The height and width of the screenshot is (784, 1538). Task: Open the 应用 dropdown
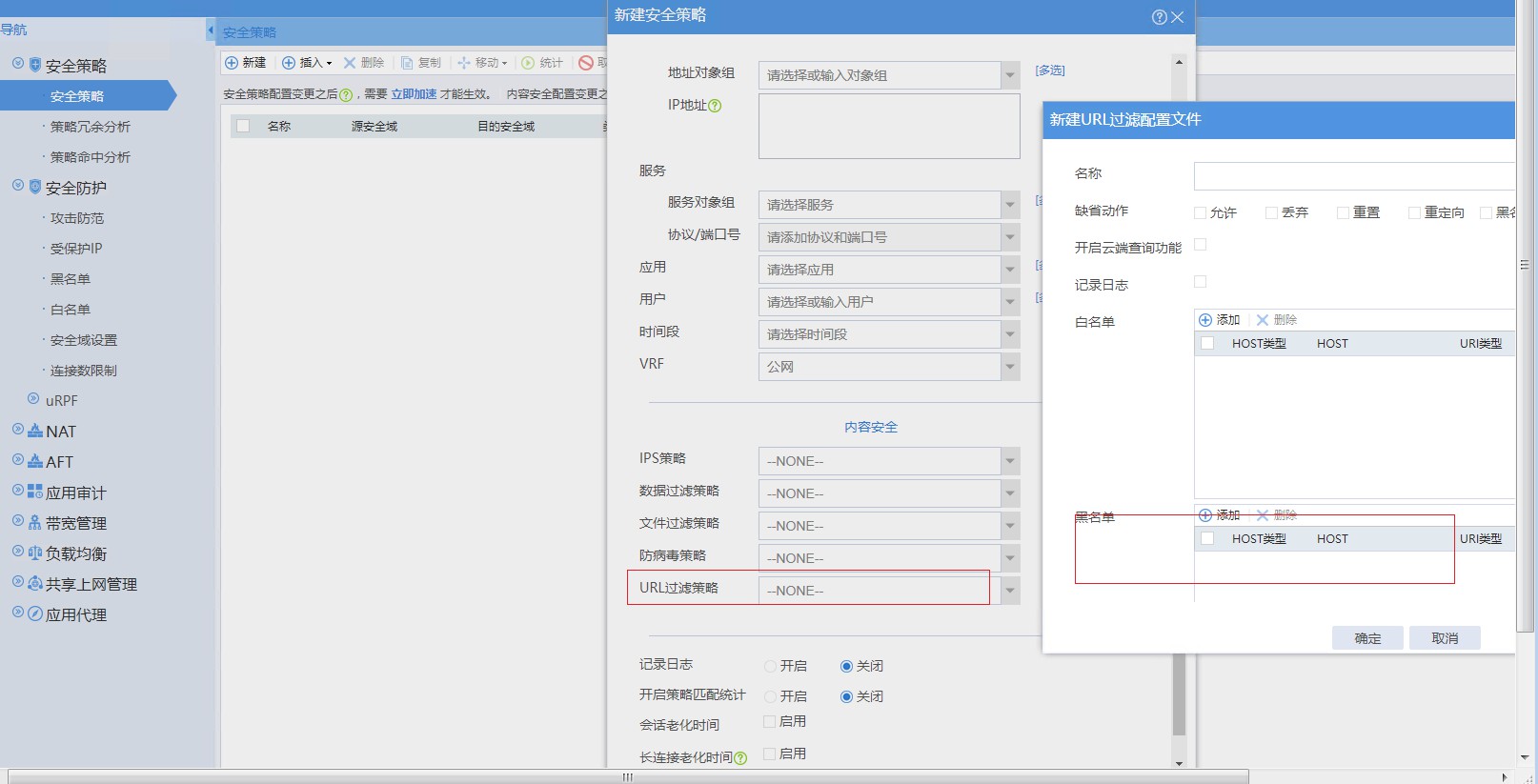[1010, 270]
